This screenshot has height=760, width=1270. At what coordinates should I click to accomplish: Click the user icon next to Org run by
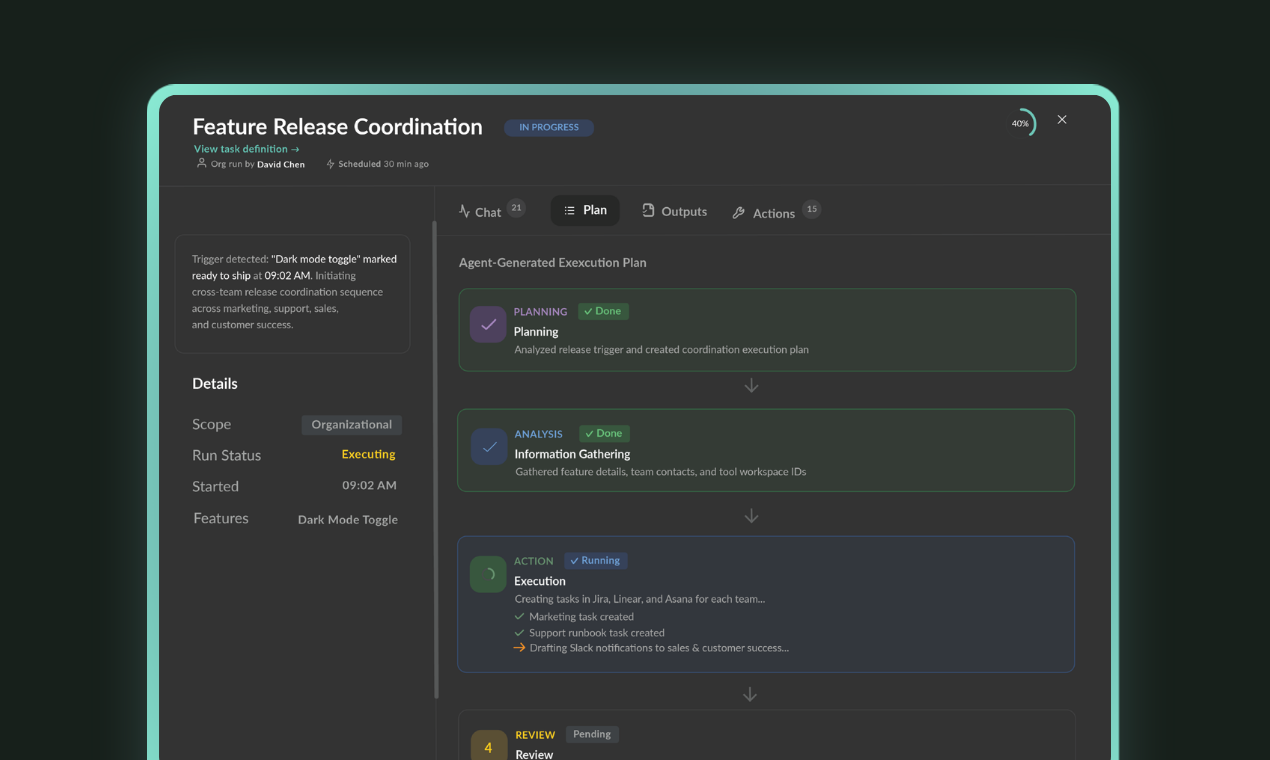tap(201, 163)
